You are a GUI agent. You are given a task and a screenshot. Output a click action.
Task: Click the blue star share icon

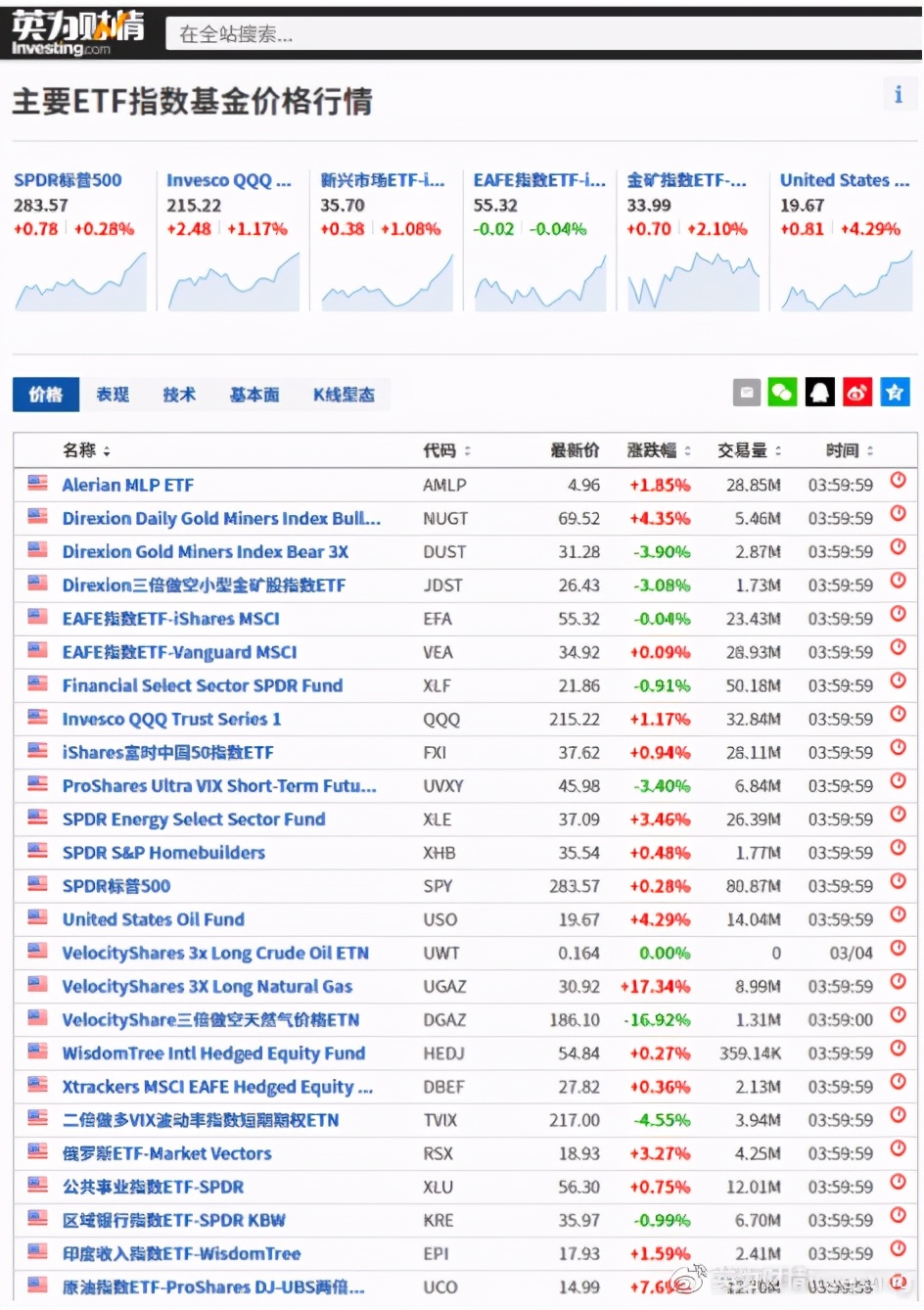894,392
